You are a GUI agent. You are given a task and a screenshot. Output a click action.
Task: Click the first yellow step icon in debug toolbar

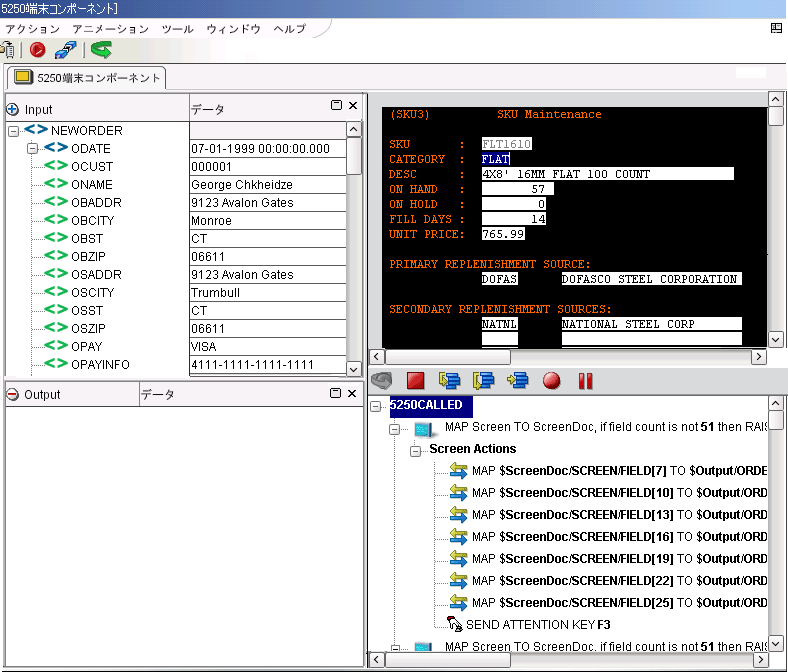point(449,381)
